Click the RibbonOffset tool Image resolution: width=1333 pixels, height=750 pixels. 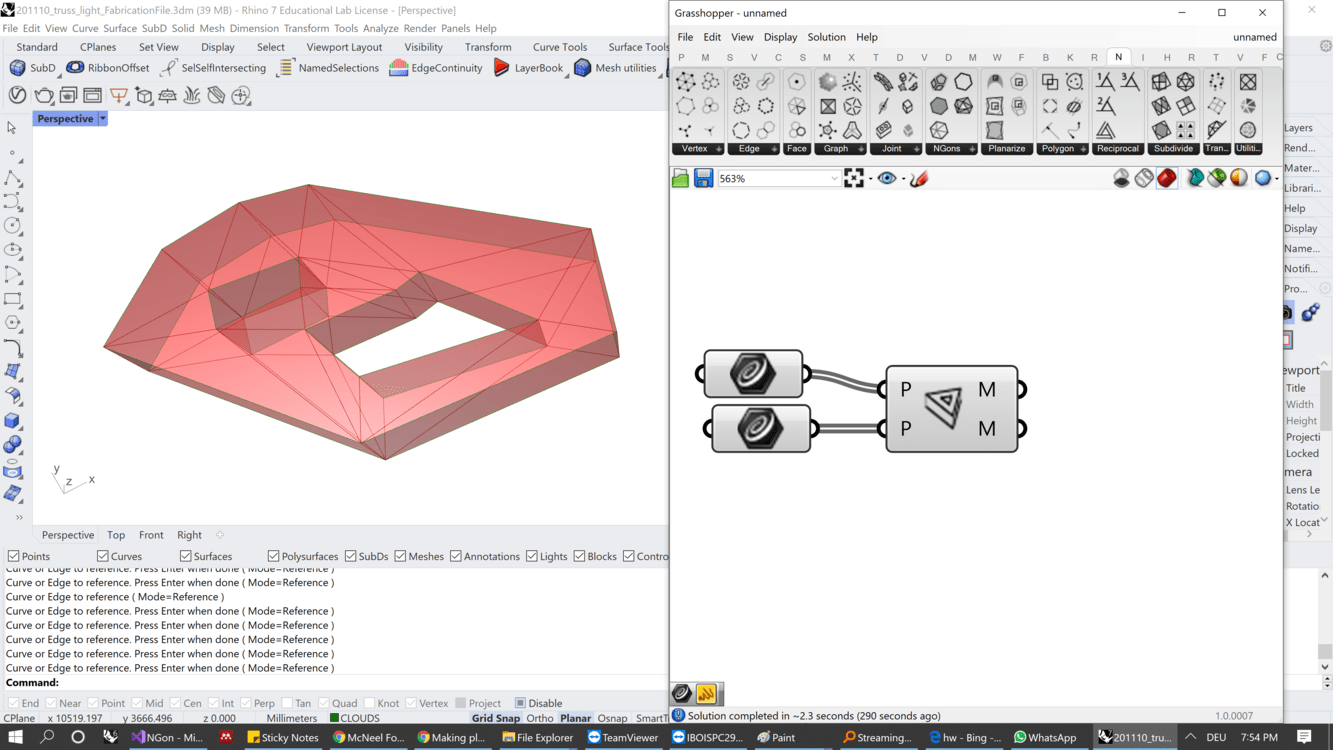(75, 68)
